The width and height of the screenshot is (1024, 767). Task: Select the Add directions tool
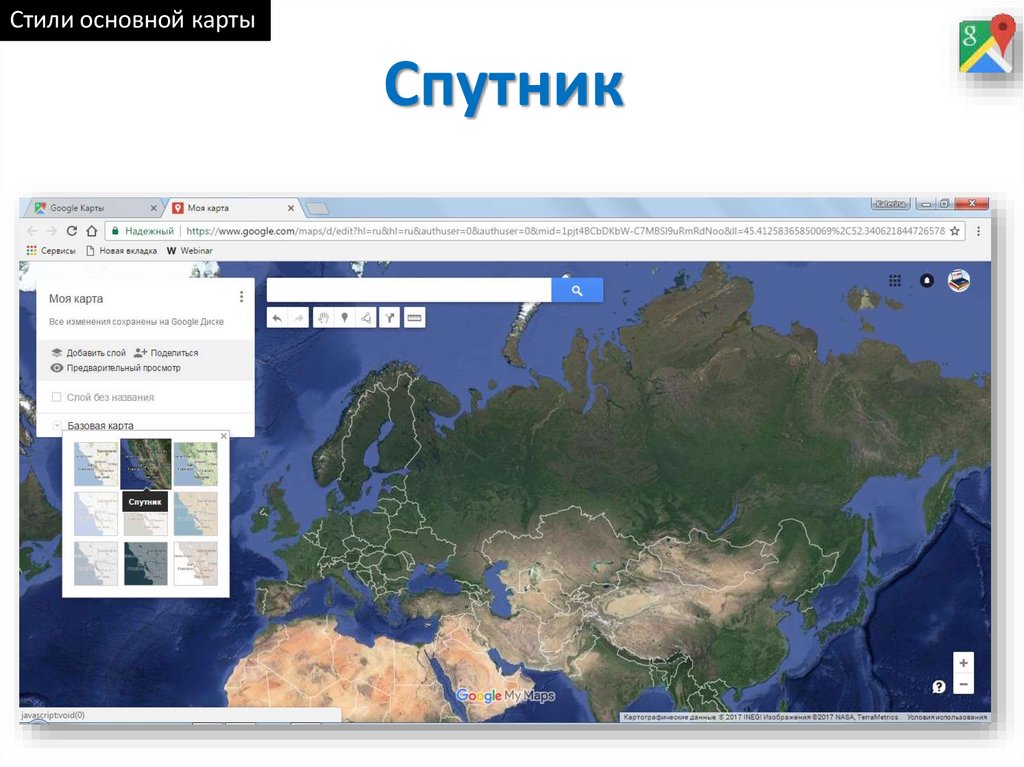tap(390, 318)
